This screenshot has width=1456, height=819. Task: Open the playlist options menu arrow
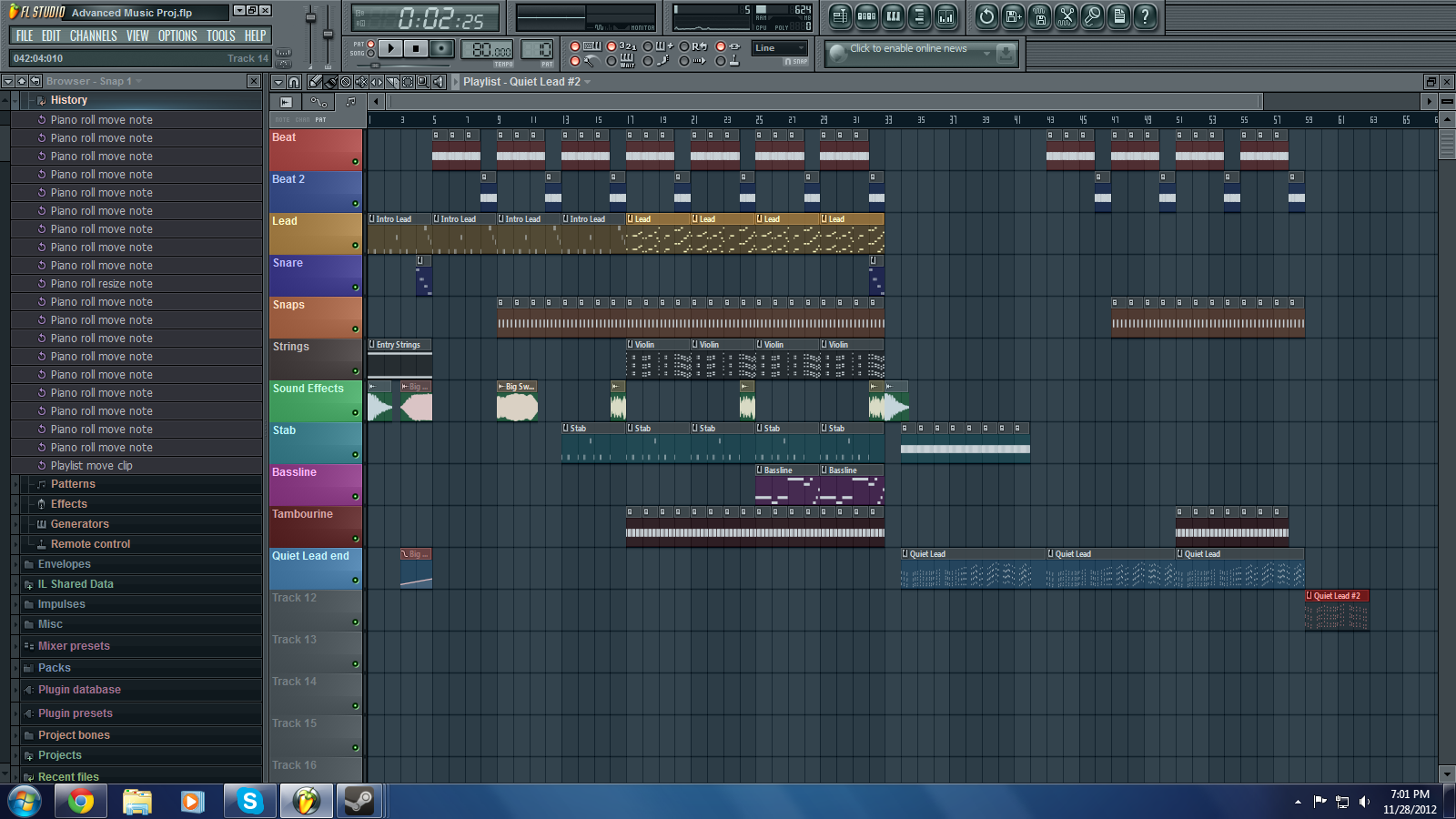click(278, 82)
